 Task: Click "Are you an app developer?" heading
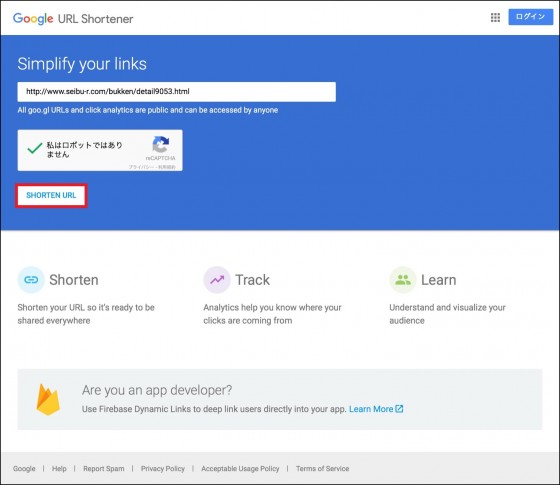(157, 390)
